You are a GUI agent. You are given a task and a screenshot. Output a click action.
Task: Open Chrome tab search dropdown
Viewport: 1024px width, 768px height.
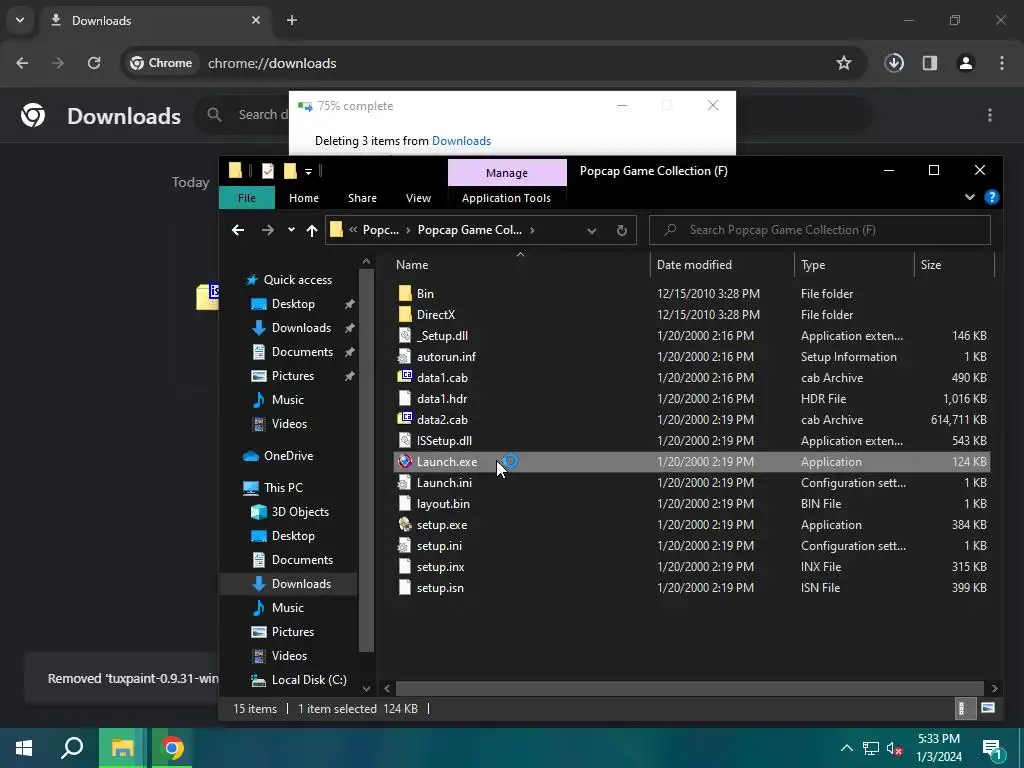(20, 20)
